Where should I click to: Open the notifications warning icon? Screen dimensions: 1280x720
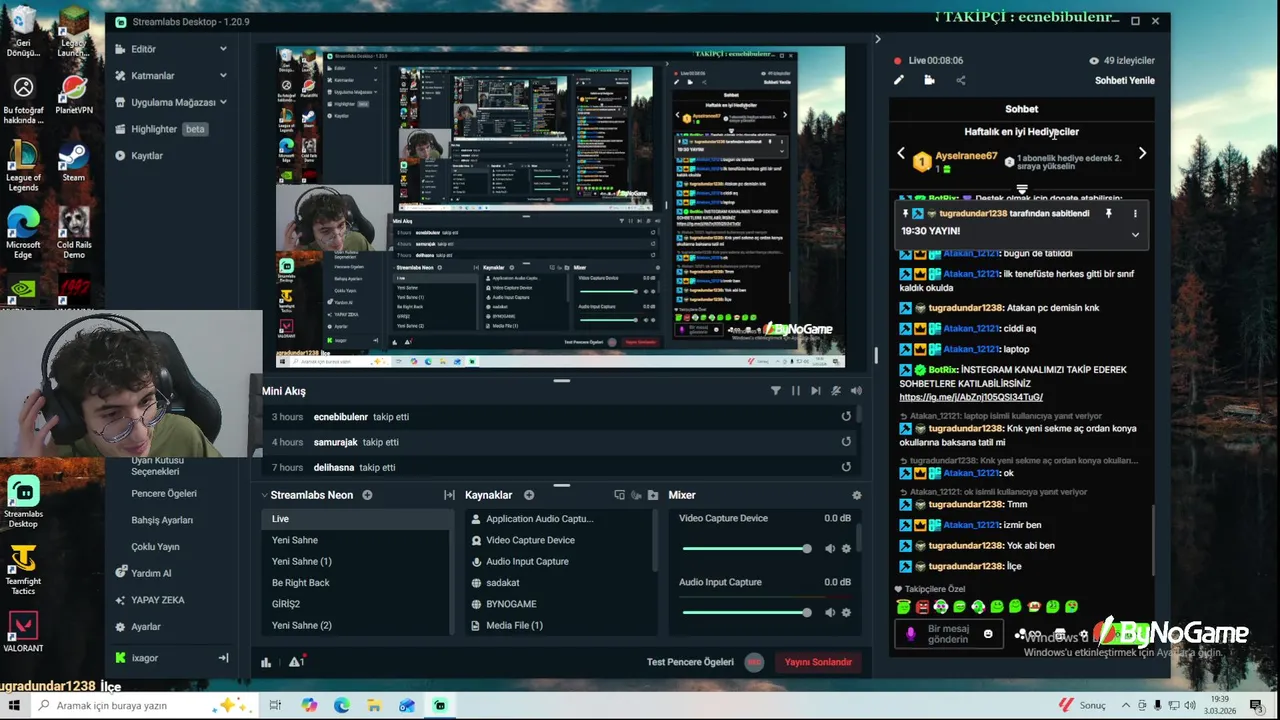click(x=296, y=662)
